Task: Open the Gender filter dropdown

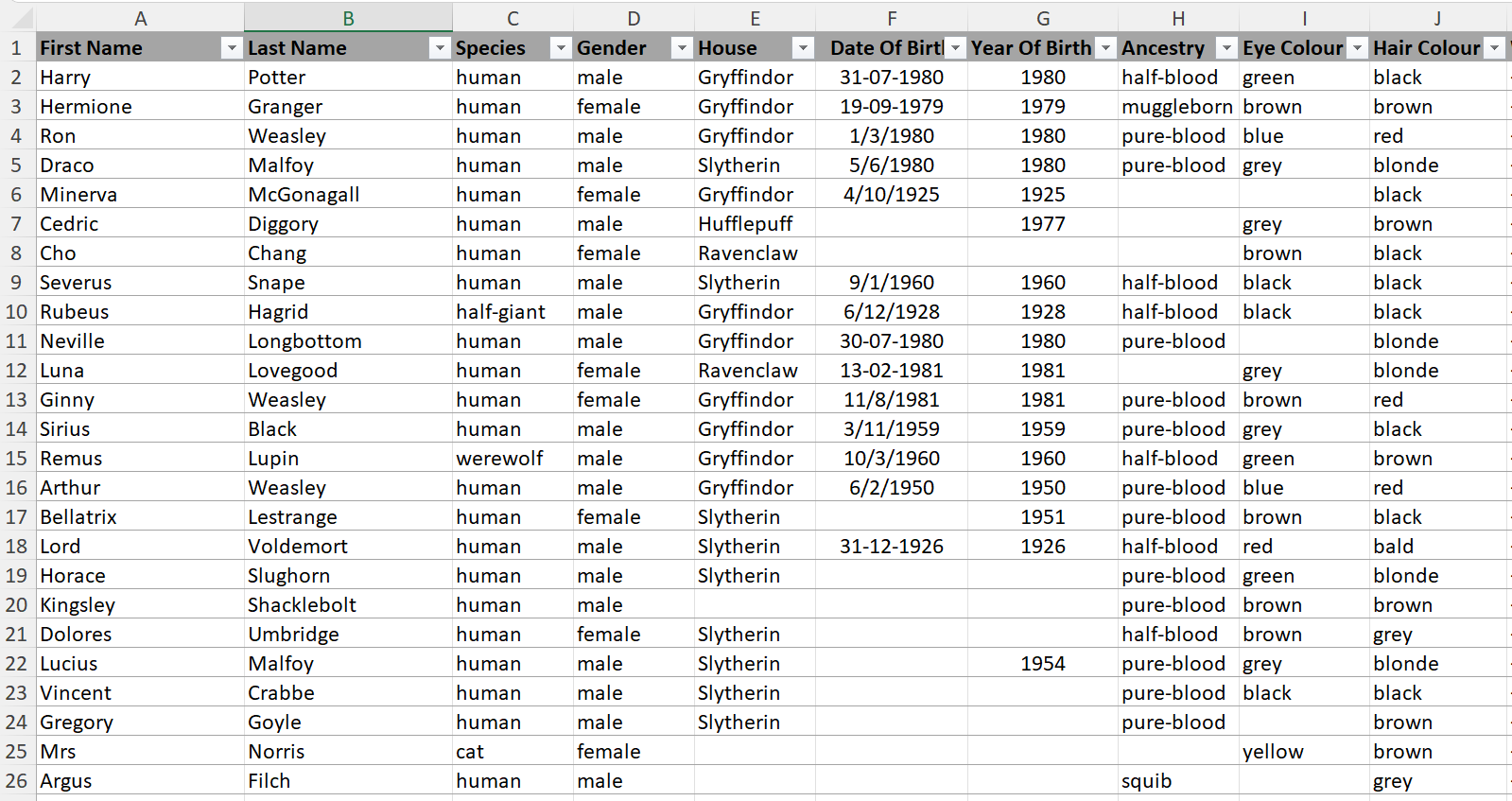Action: pos(682,48)
